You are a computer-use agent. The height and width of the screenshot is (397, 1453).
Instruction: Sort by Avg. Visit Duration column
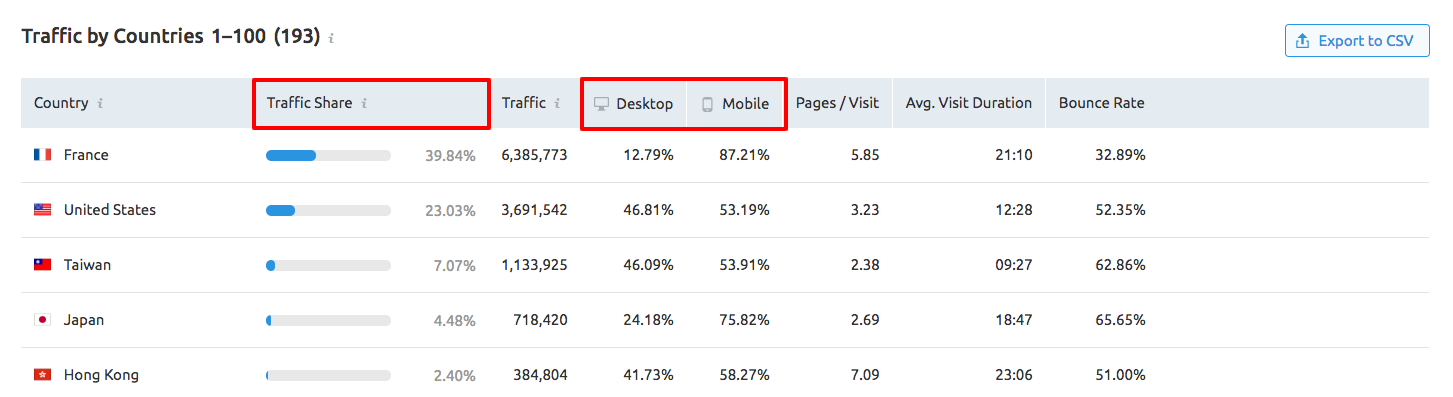point(968,103)
